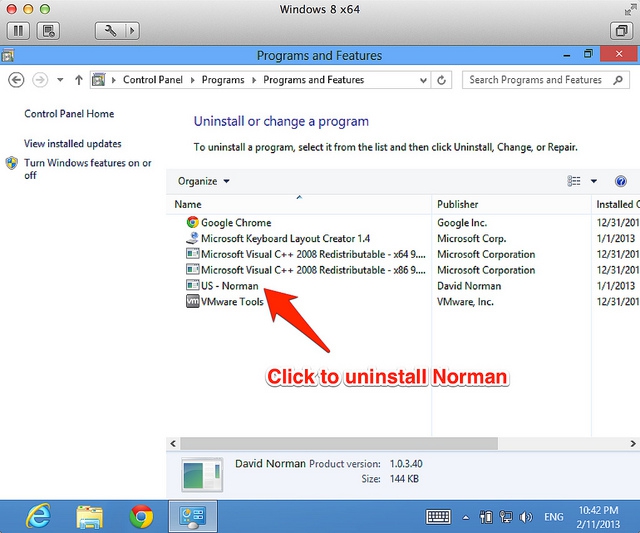Select Programs in the address breadcrumb
The height and width of the screenshot is (533, 640).
(x=223, y=80)
